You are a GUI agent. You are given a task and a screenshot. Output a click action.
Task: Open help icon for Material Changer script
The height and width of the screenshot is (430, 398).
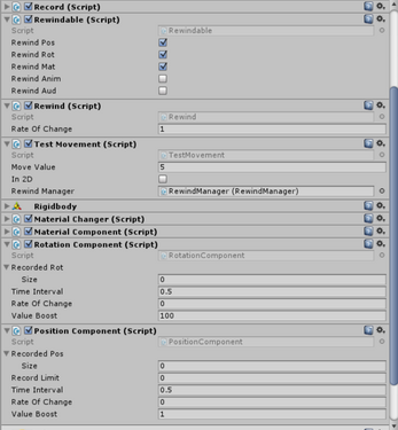tap(368, 218)
